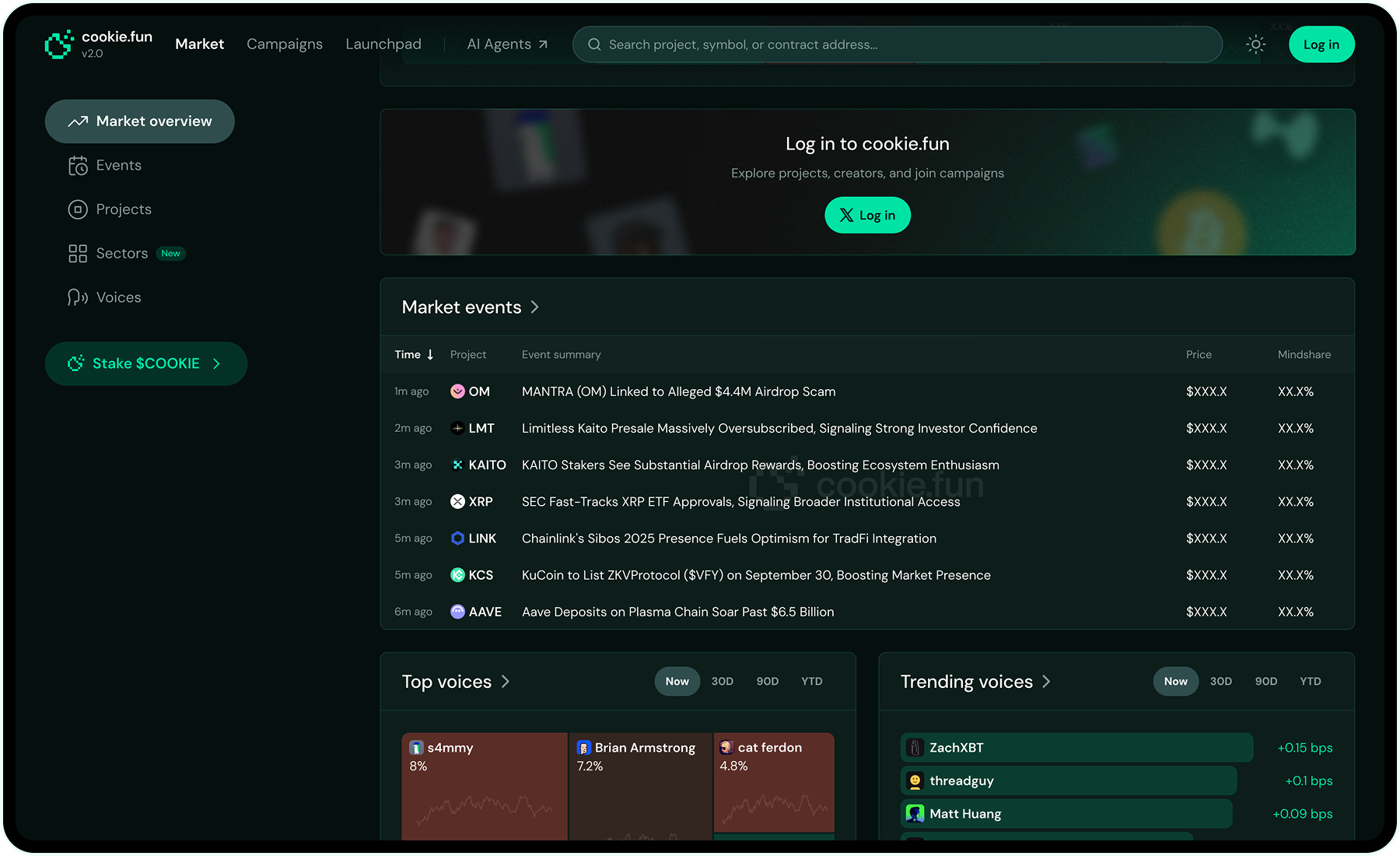1400x856 pixels.
Task: Click Brian Armstrong avatar icon
Action: [583, 748]
